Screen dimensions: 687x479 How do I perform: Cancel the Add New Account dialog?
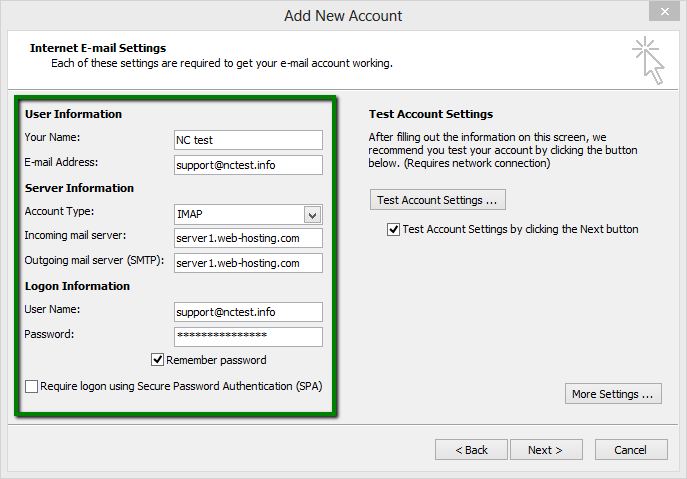(x=631, y=450)
